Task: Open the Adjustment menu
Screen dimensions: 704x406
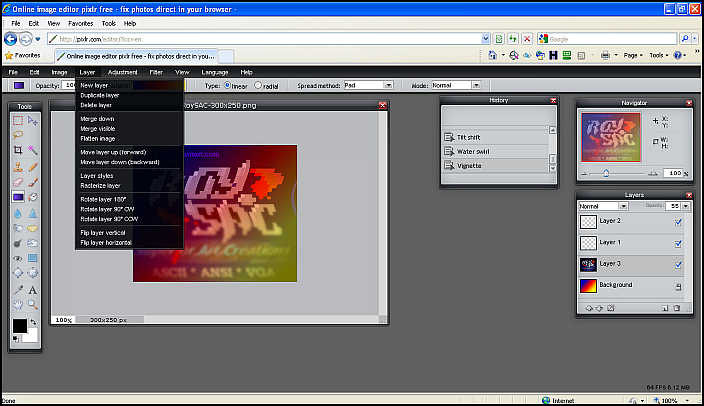Action: pyautogui.click(x=122, y=72)
